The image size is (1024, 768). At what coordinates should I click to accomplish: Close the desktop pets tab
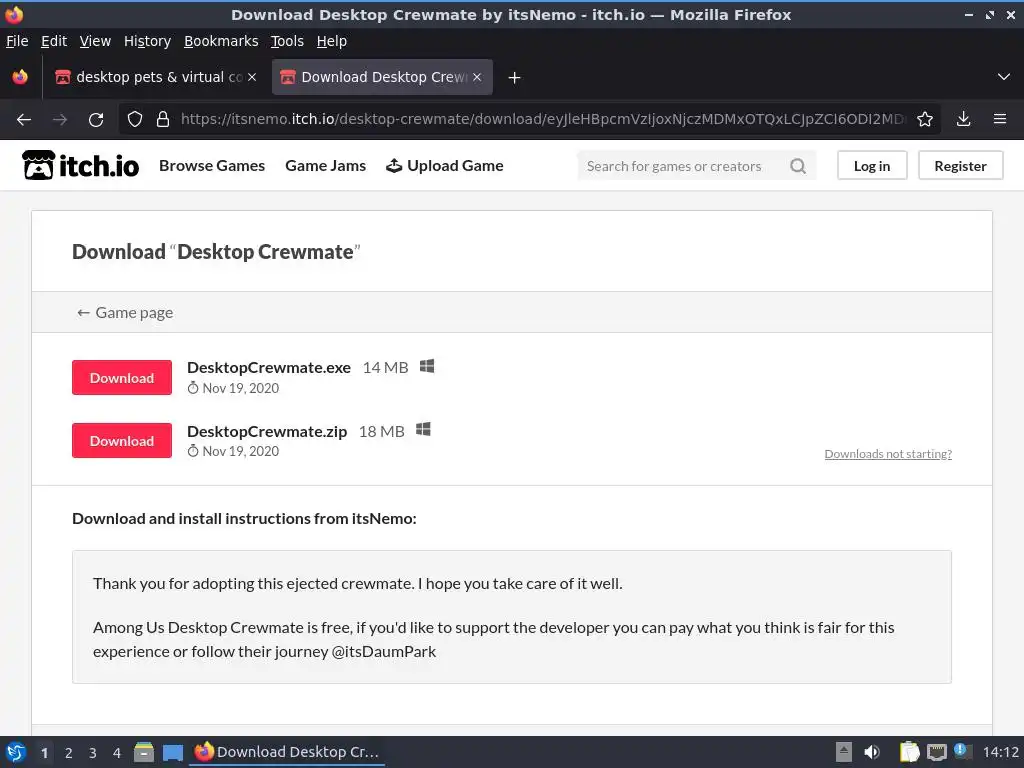[252, 77]
